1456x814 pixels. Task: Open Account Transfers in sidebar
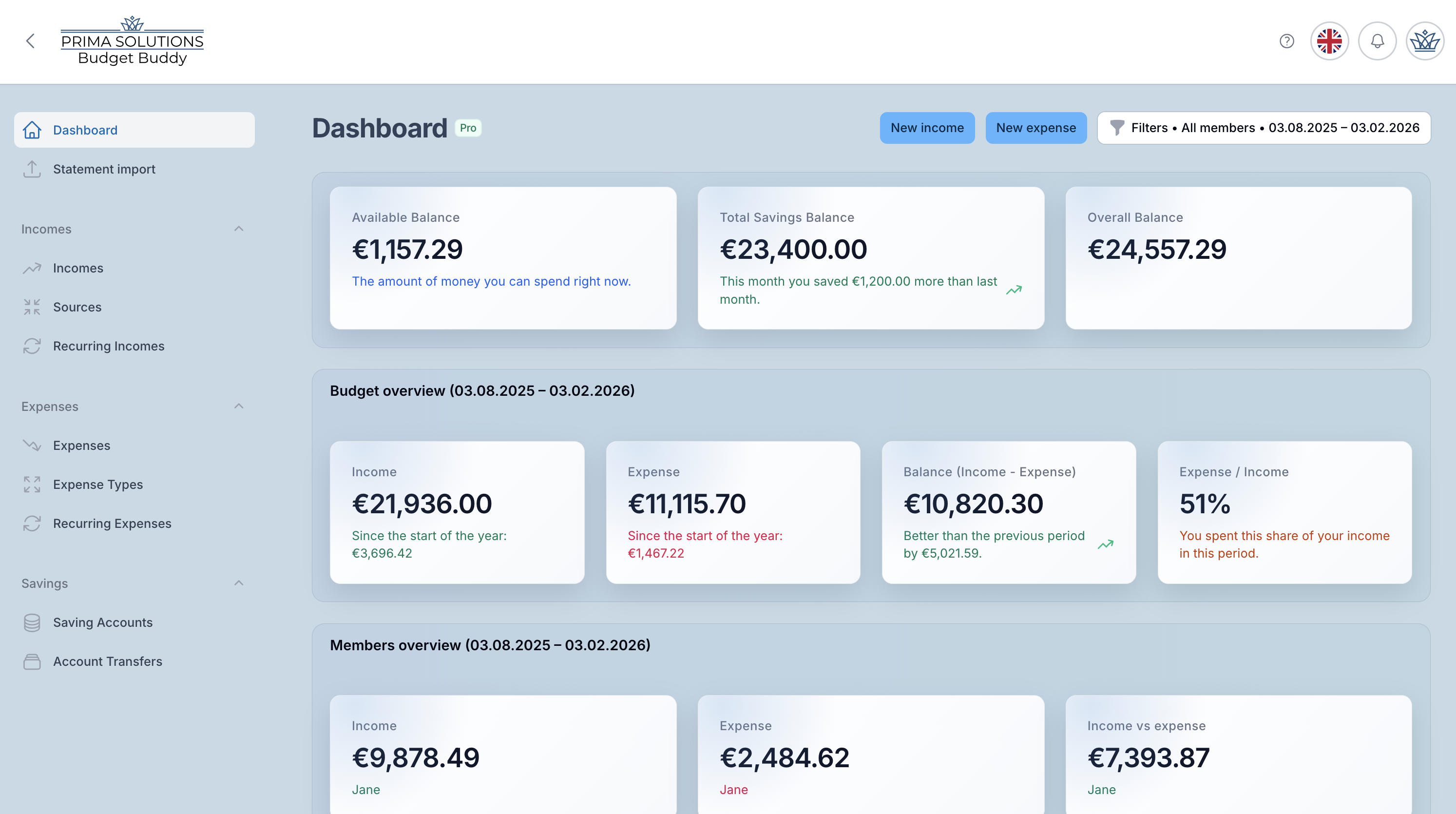[107, 661]
